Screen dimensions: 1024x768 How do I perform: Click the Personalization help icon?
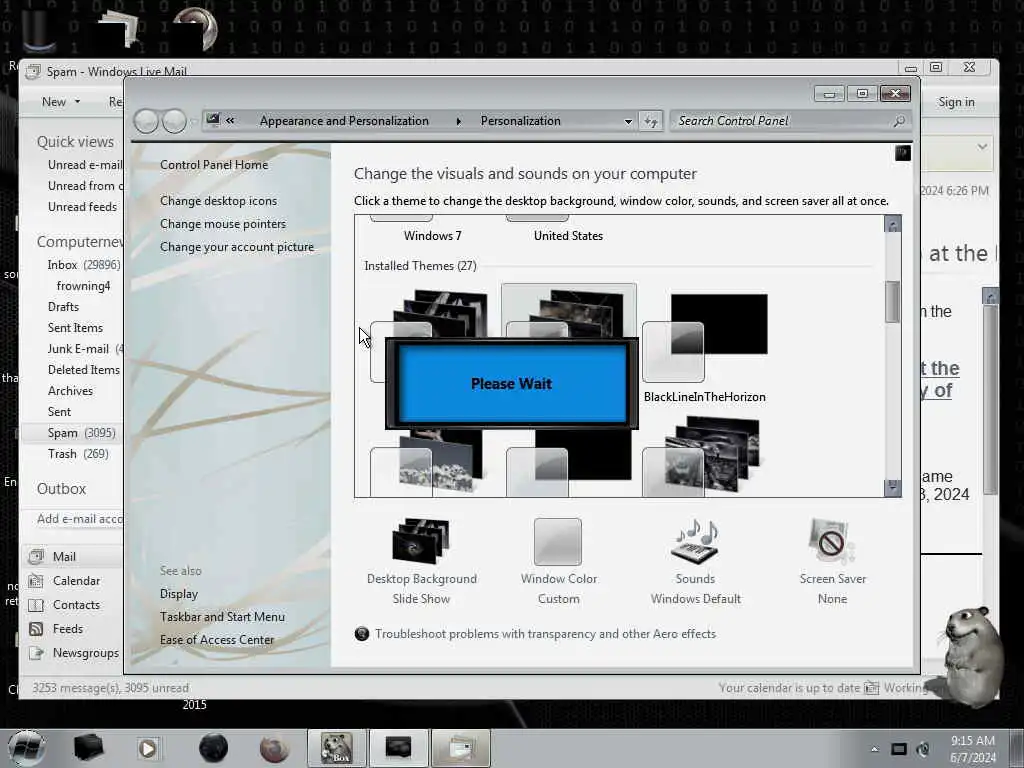tap(903, 153)
